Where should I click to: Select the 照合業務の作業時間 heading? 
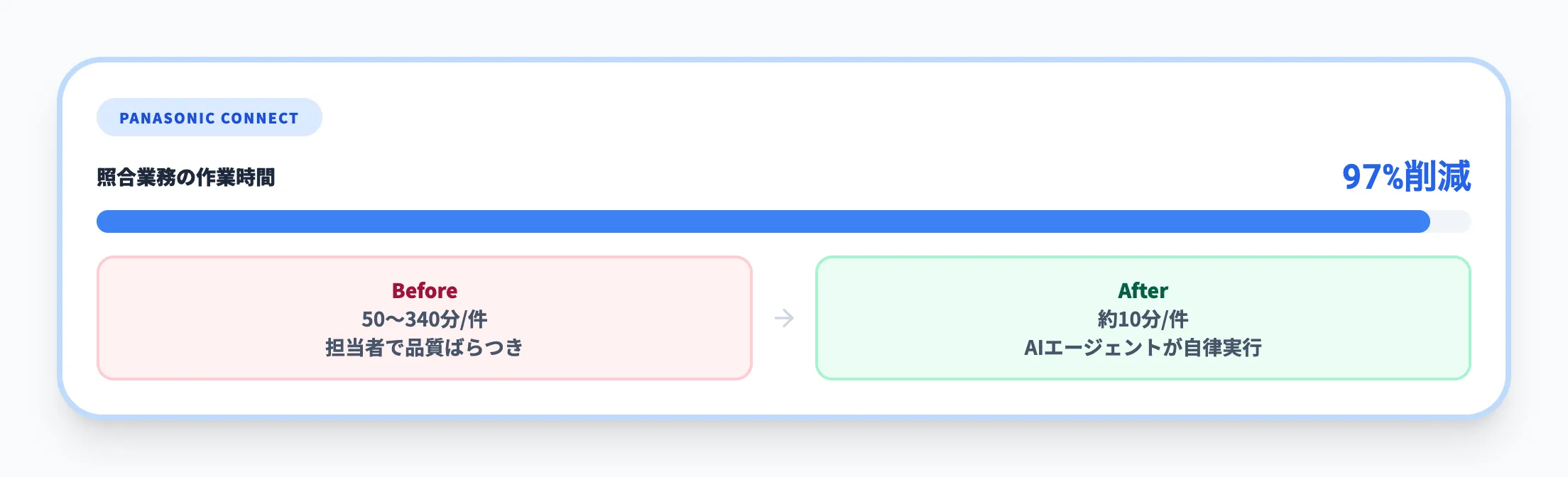click(186, 177)
